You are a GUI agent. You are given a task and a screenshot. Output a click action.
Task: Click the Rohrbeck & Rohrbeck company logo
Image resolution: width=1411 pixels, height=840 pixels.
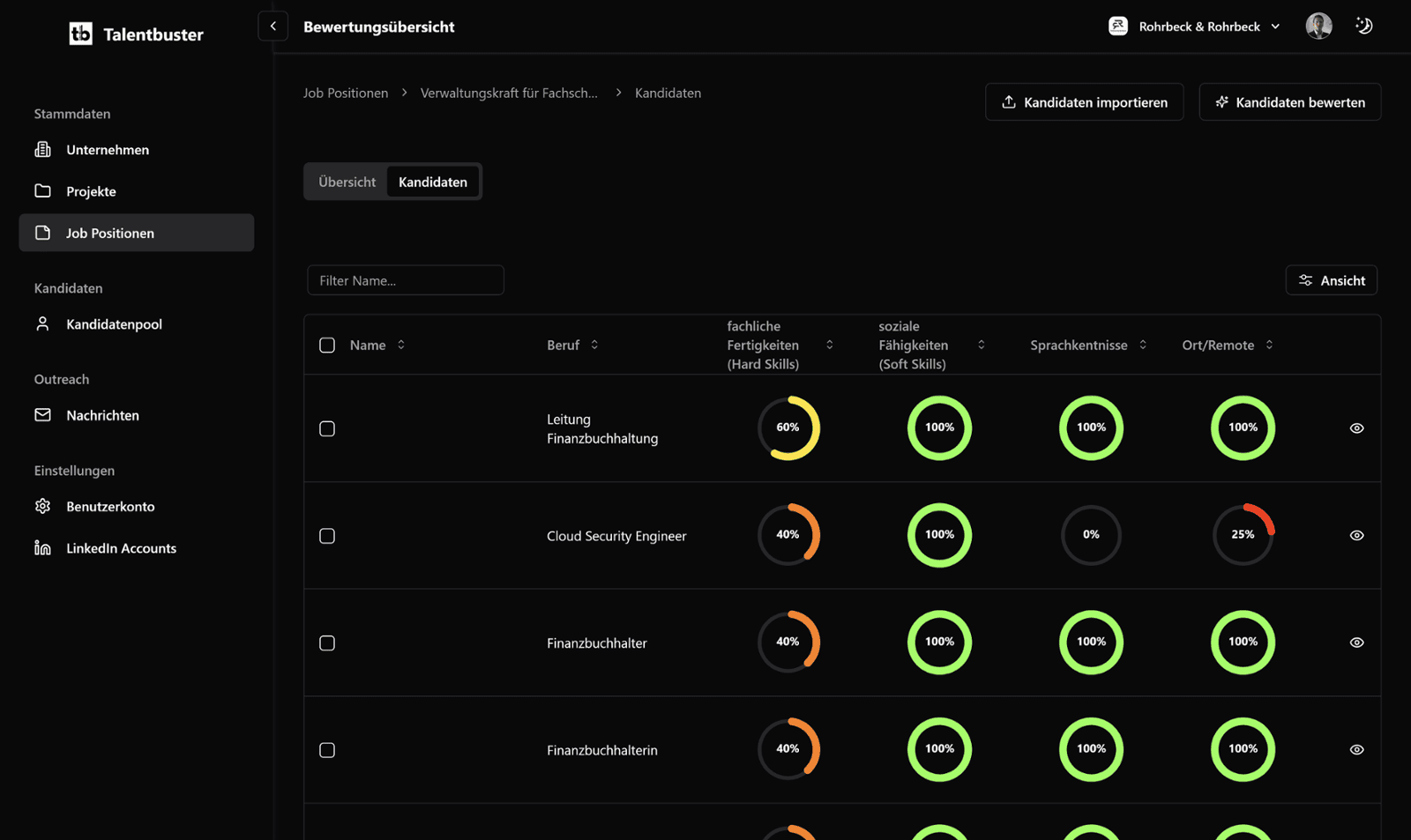(x=1118, y=26)
